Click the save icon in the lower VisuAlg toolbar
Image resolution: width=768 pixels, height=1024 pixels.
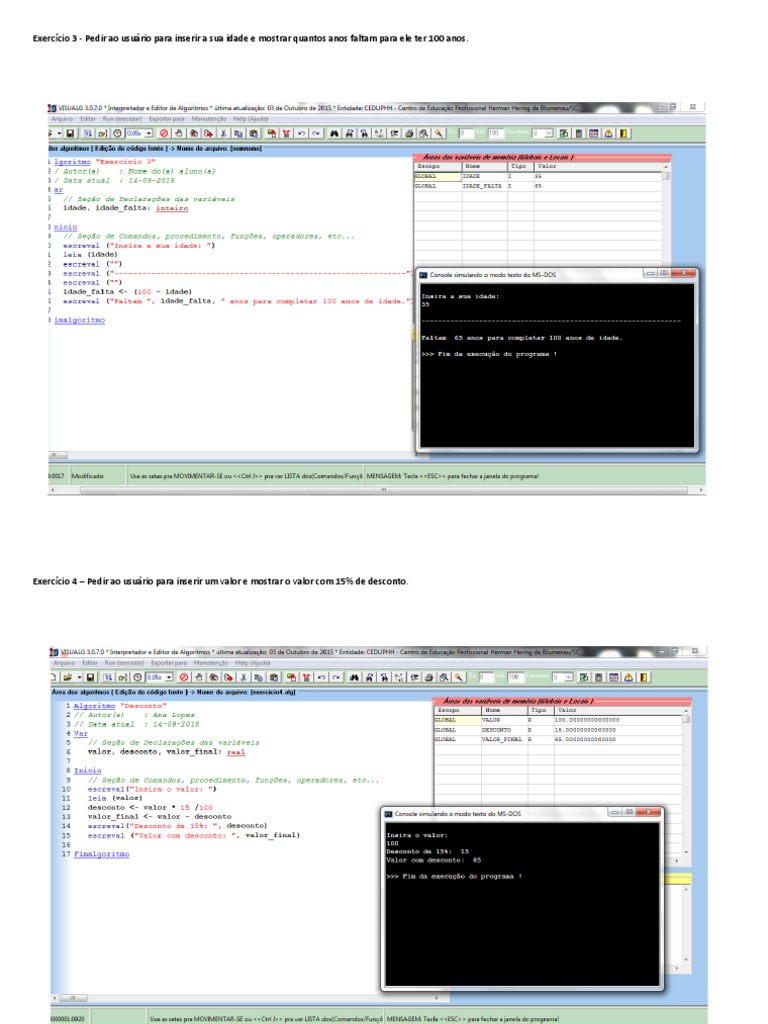coord(88,677)
